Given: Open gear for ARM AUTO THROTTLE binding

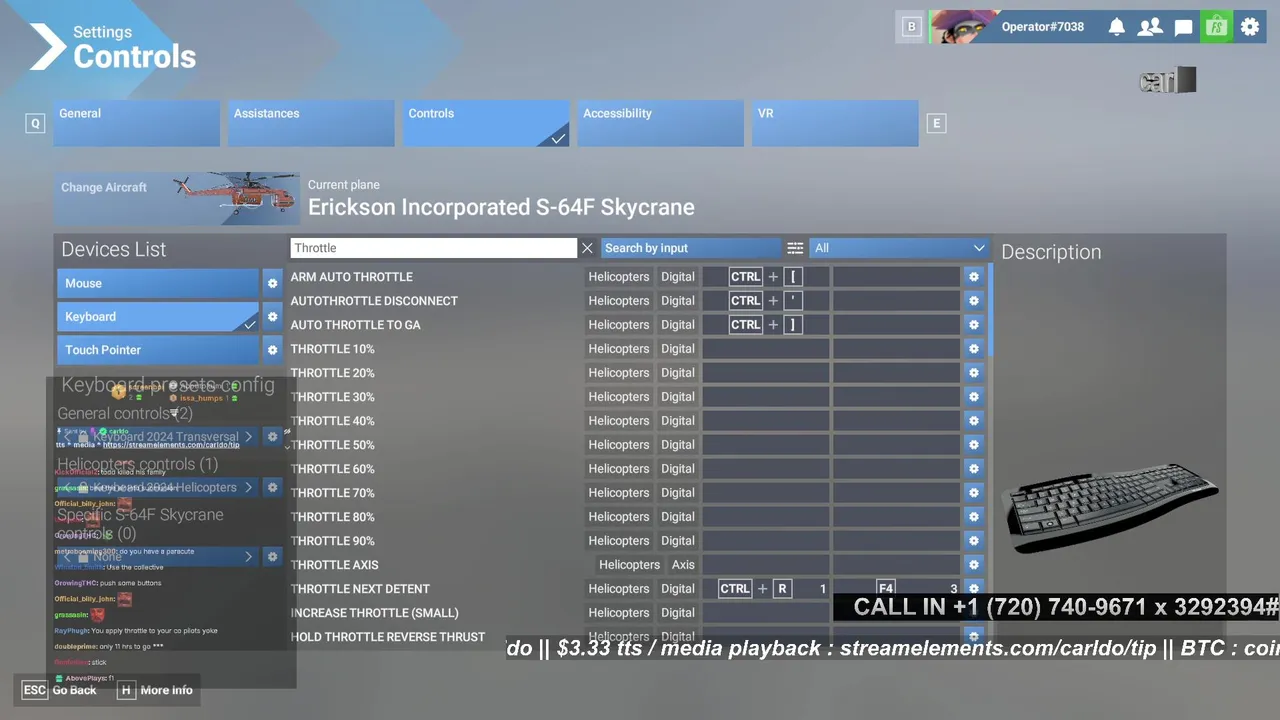Looking at the screenshot, I should click(973, 277).
